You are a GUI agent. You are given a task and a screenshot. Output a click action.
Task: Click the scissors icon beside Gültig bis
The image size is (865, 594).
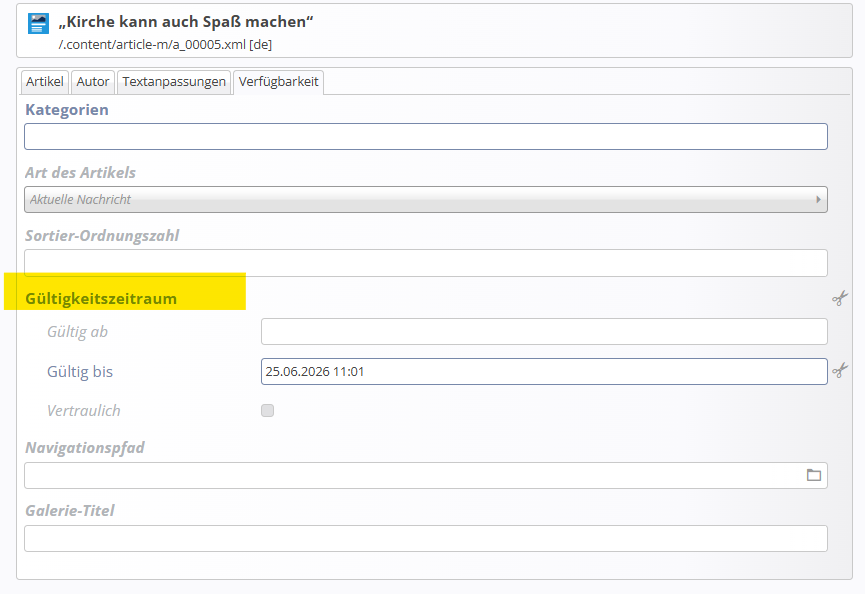tap(840, 370)
